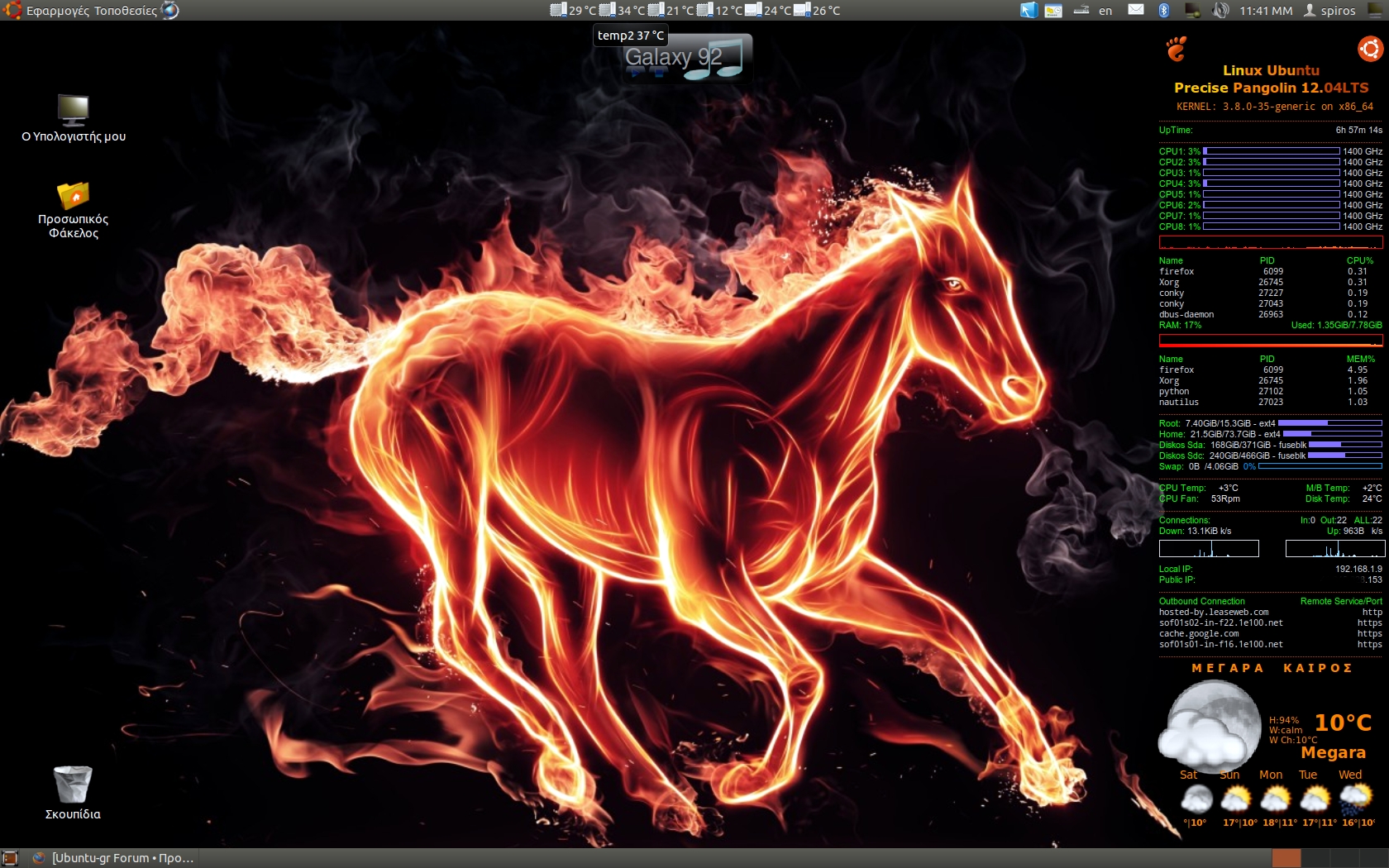Launch the web browser globe icon in top panel
Viewport: 1389px width, 868px height.
click(x=169, y=11)
